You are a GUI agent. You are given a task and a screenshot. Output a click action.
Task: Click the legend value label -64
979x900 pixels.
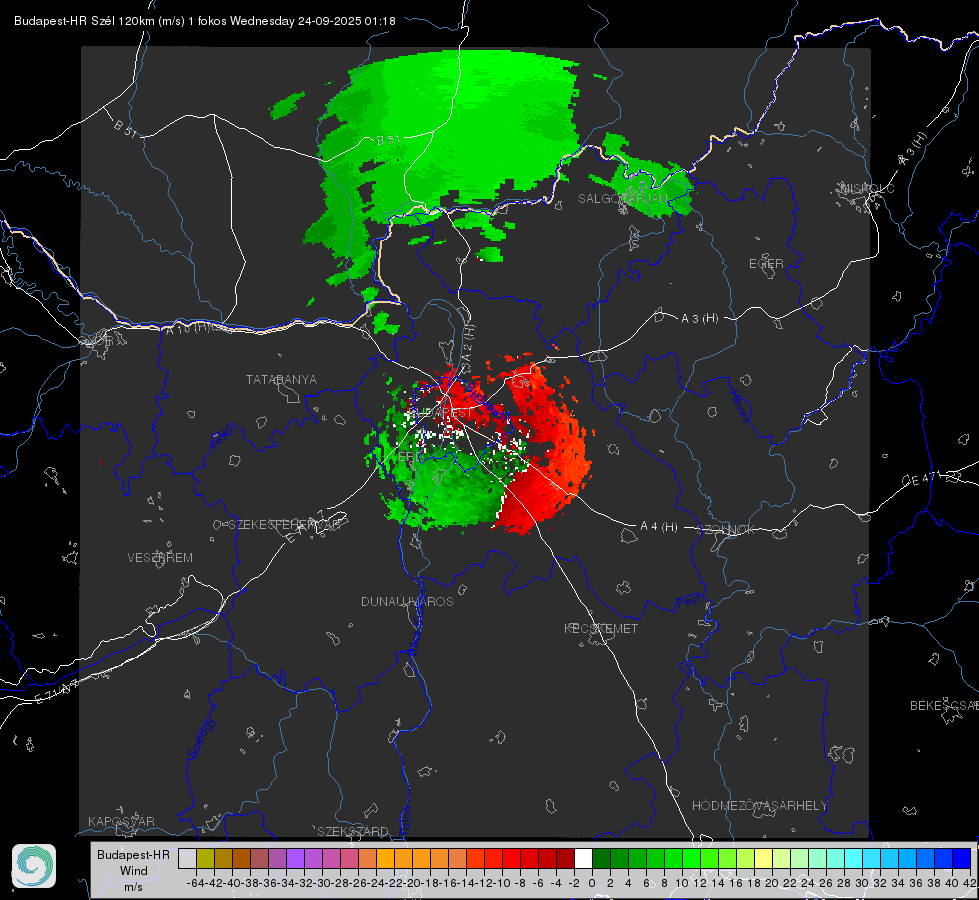click(x=196, y=883)
